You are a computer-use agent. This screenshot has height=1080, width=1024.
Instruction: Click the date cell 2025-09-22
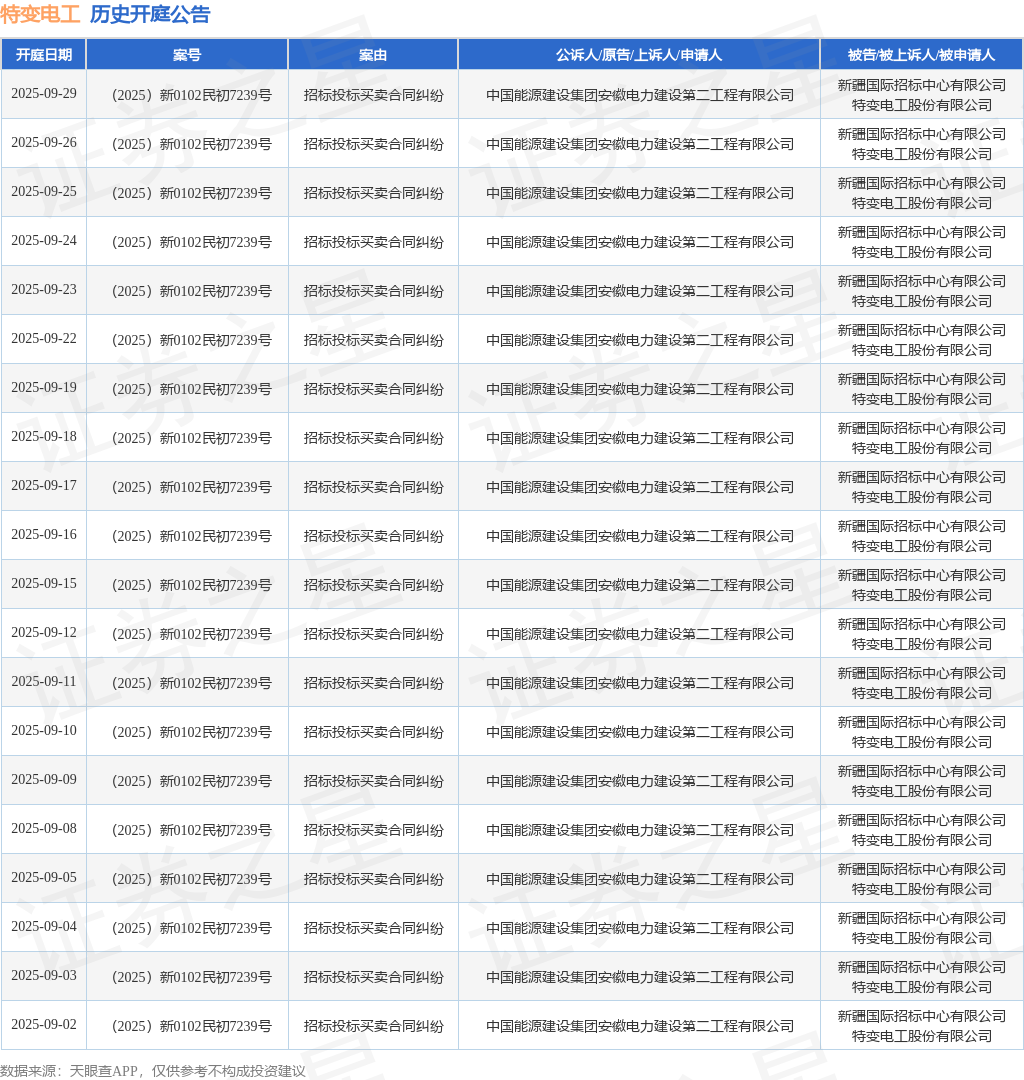coord(44,338)
